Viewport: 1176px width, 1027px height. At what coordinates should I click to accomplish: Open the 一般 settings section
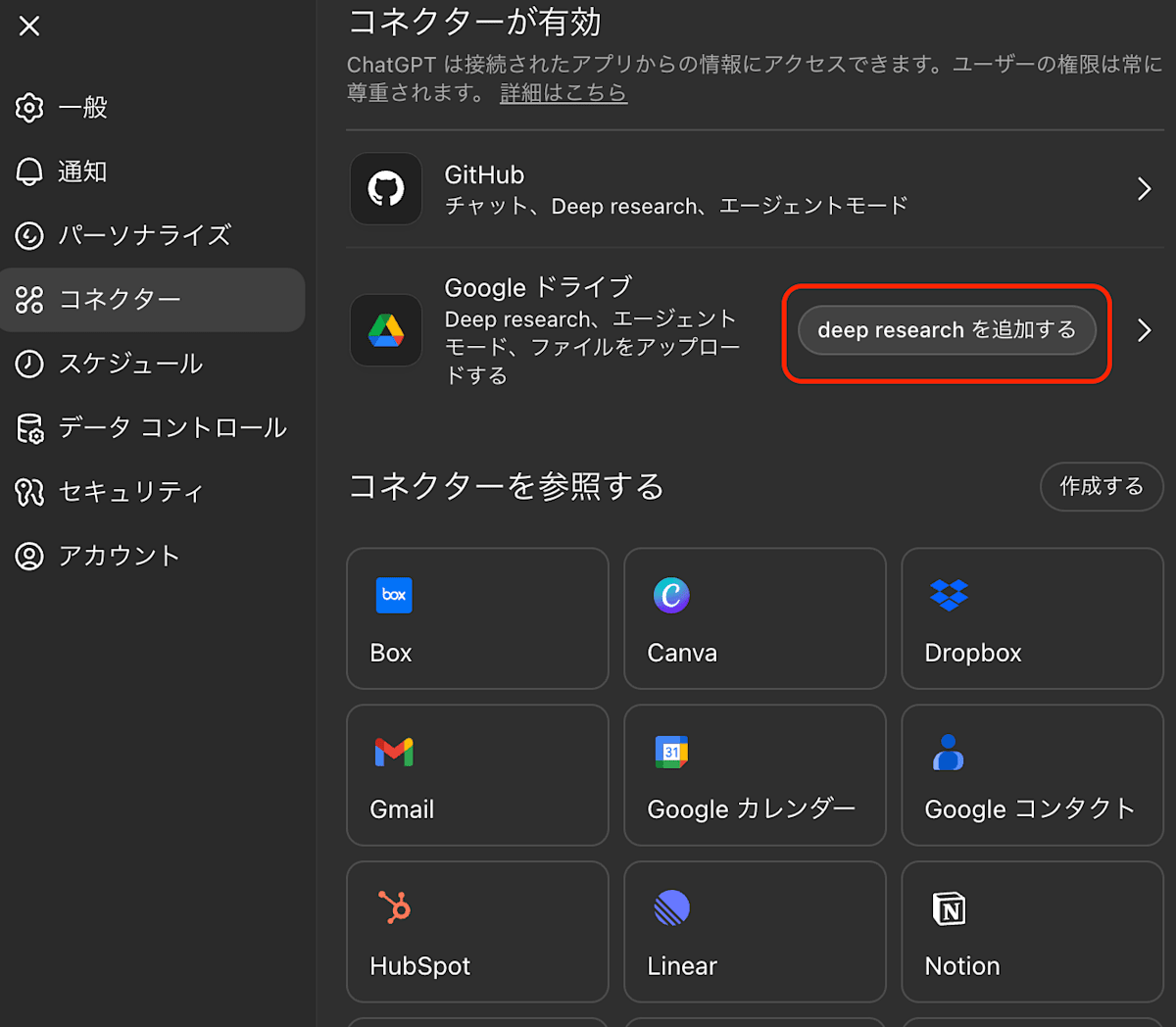(152, 108)
